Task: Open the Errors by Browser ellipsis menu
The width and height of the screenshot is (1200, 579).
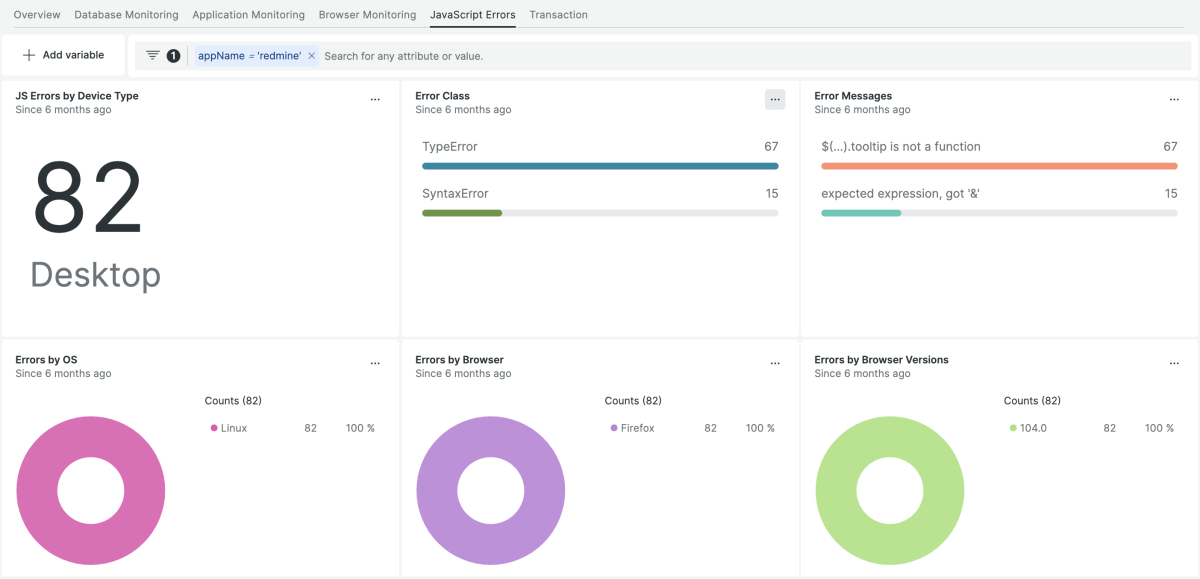Action: [x=775, y=364]
